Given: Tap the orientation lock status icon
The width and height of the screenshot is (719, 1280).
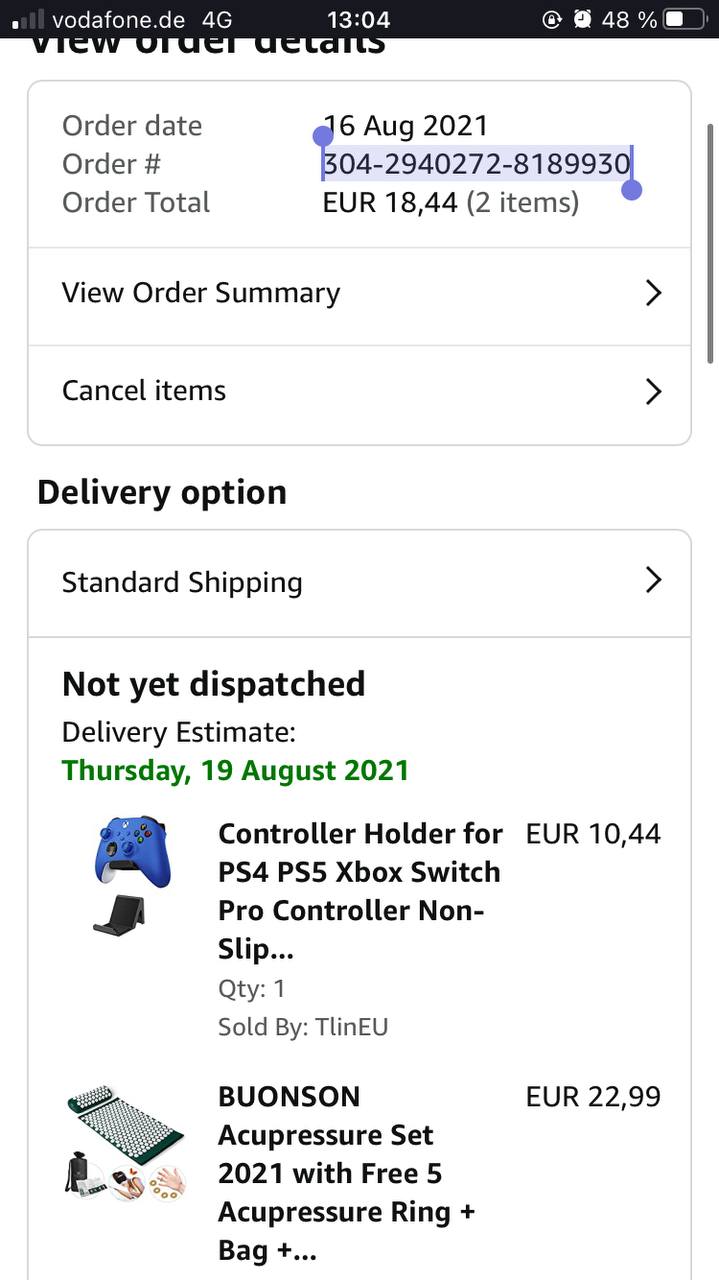Looking at the screenshot, I should 551,19.
